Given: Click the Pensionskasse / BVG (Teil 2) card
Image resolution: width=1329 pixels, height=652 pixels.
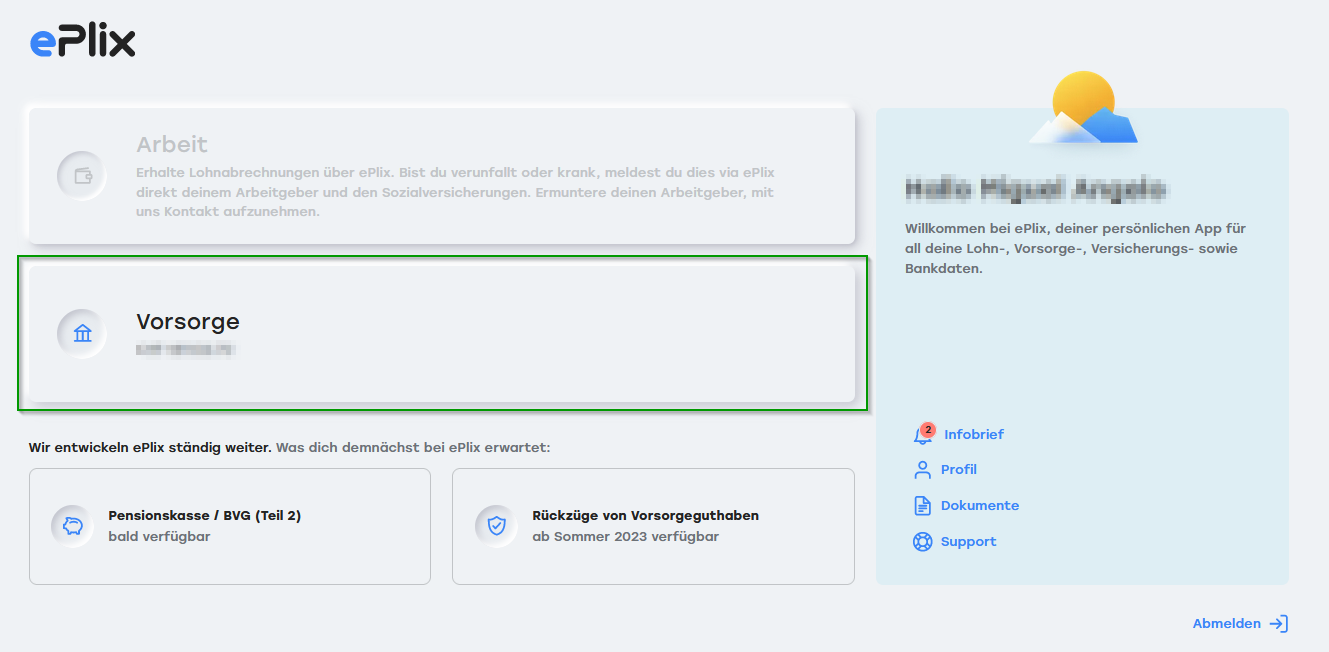Looking at the screenshot, I should pyautogui.click(x=230, y=526).
